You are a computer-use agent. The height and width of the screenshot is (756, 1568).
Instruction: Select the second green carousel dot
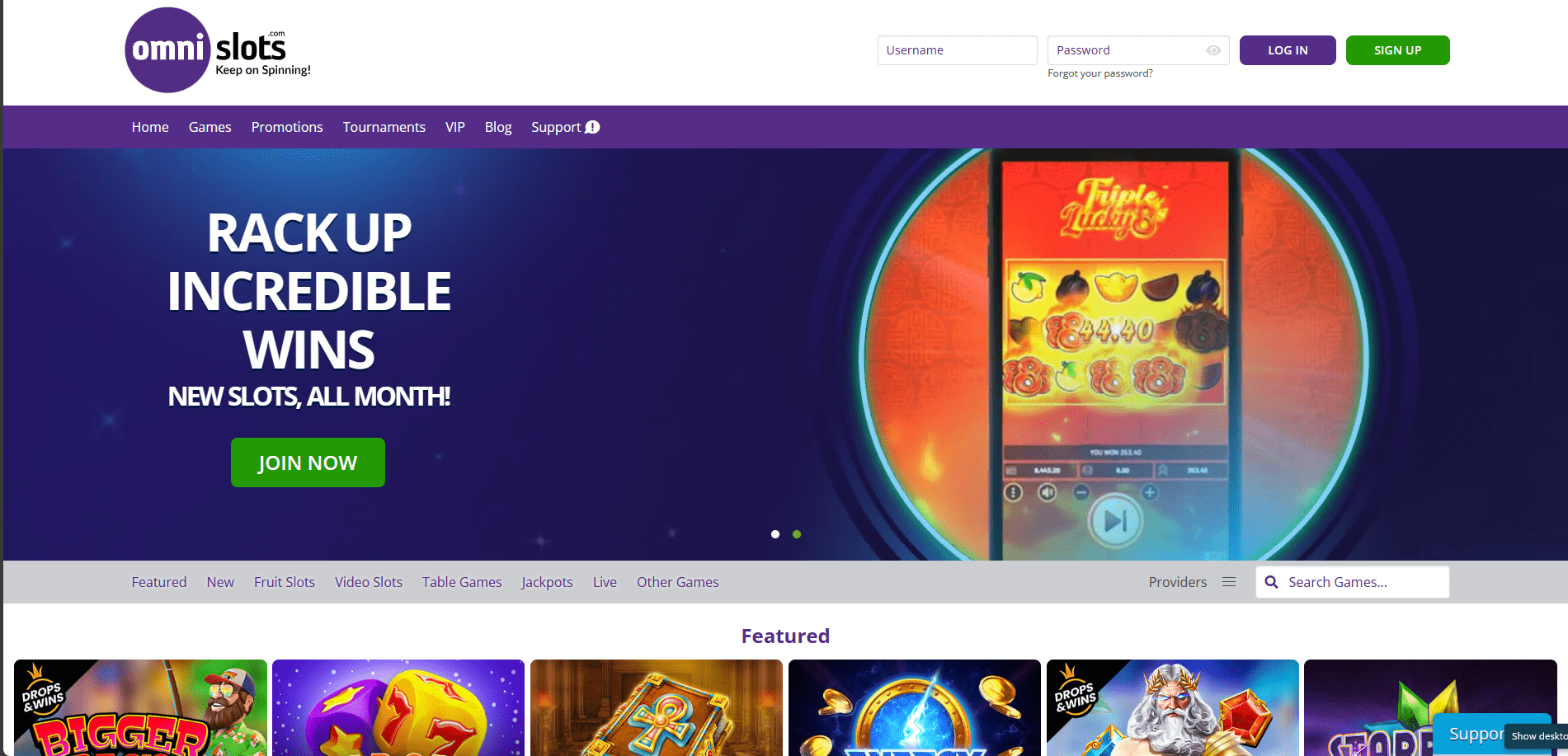(797, 534)
